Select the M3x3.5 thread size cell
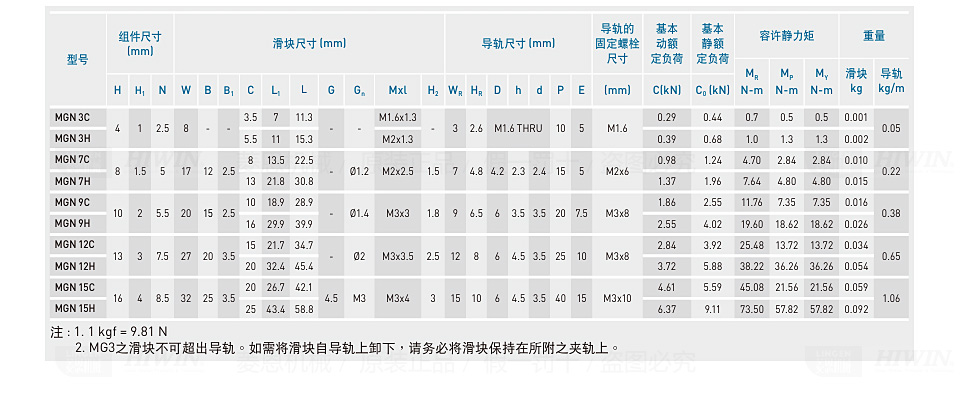This screenshot has height=418, width=960. click(397, 256)
